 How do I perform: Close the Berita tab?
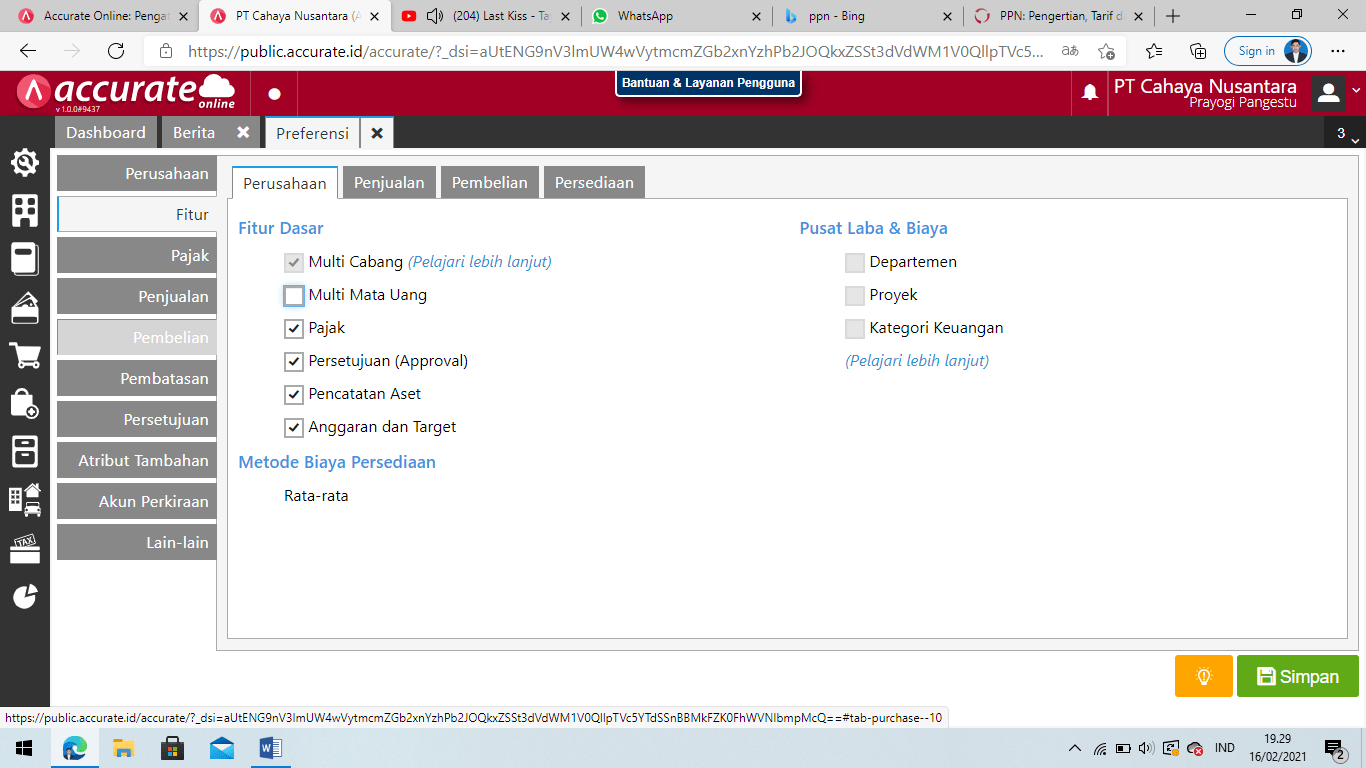[243, 132]
